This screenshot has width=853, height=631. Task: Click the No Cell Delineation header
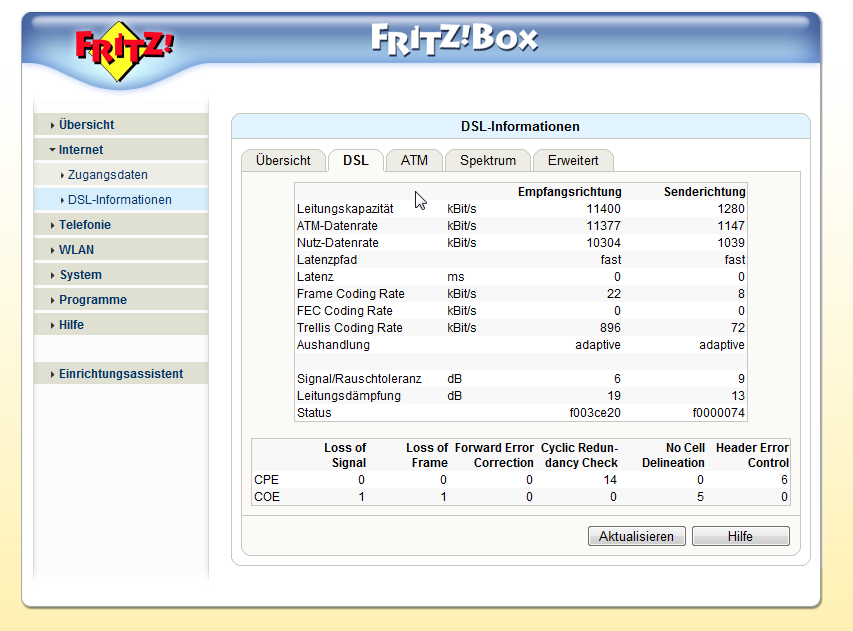673,455
